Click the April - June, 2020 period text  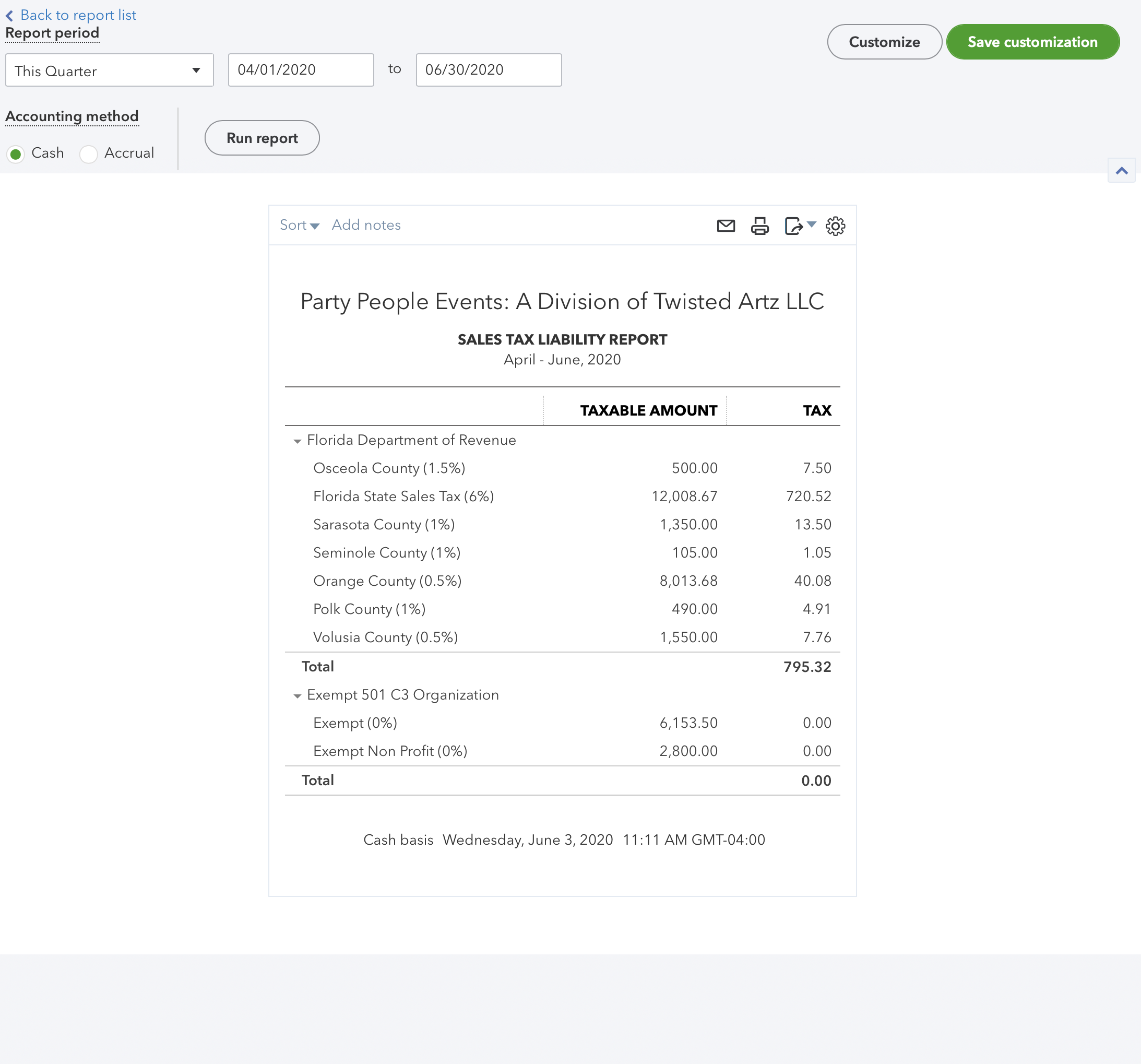tap(562, 360)
